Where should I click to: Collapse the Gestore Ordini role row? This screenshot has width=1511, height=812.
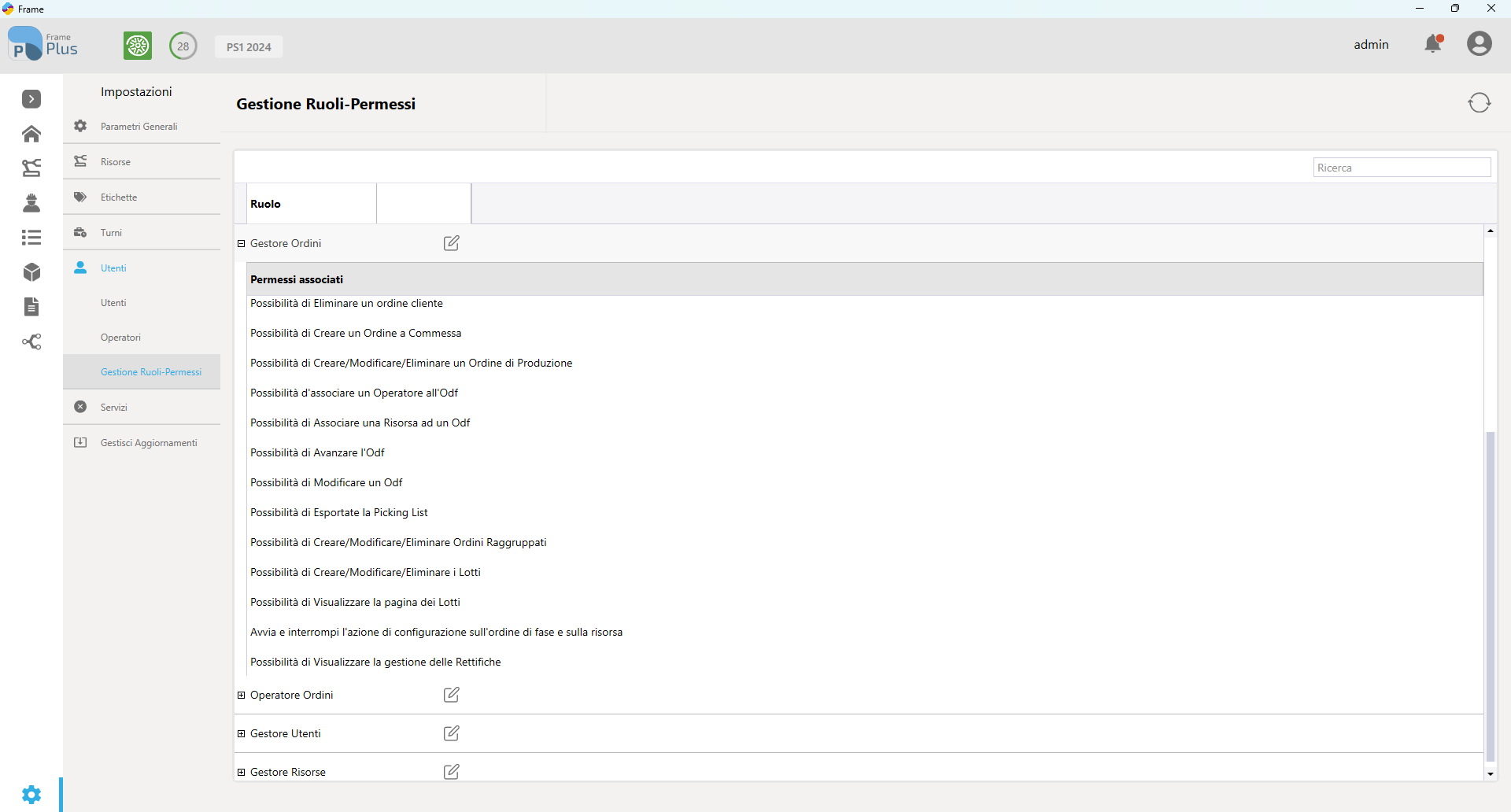click(x=242, y=244)
